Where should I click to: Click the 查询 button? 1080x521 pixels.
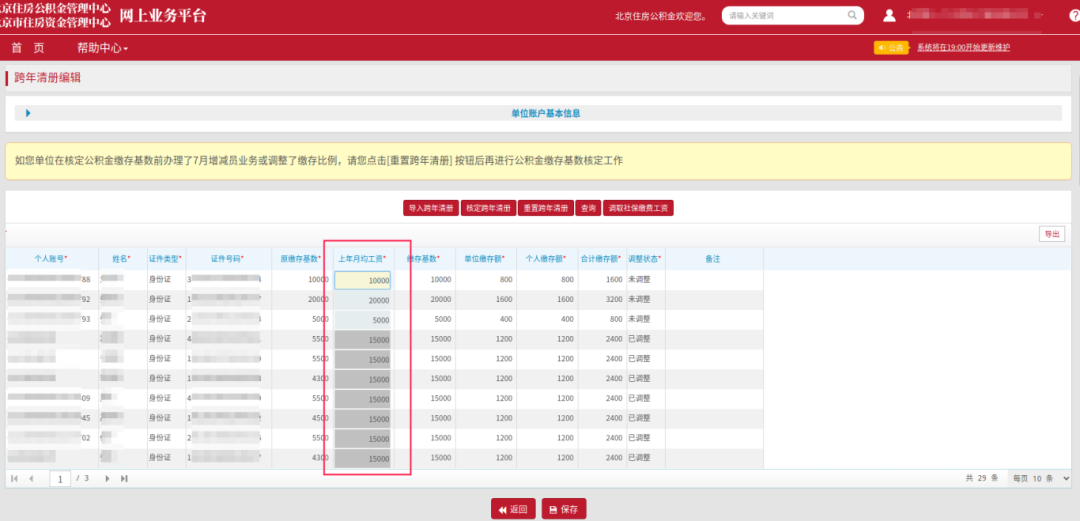[x=588, y=208]
